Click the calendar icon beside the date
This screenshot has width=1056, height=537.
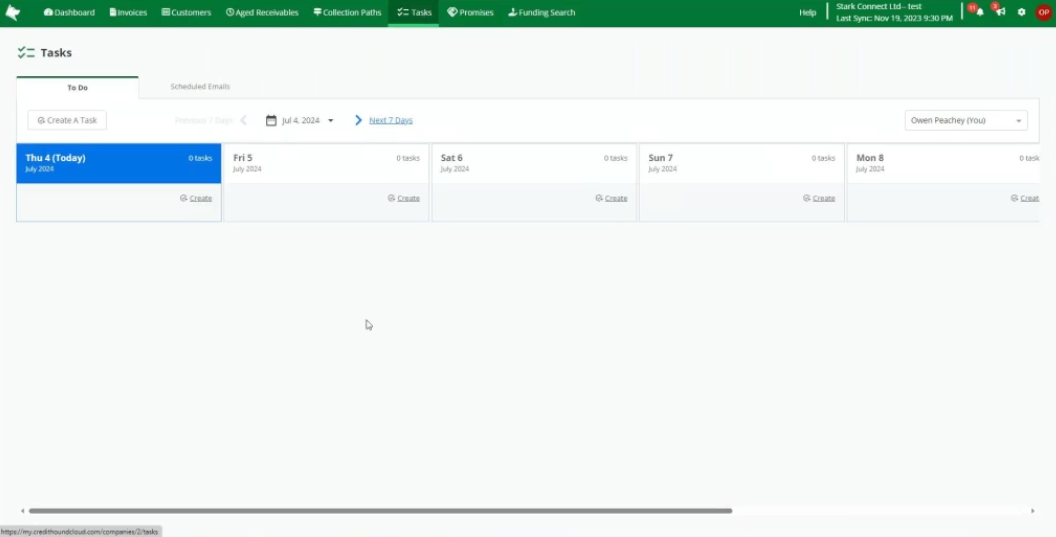click(271, 121)
